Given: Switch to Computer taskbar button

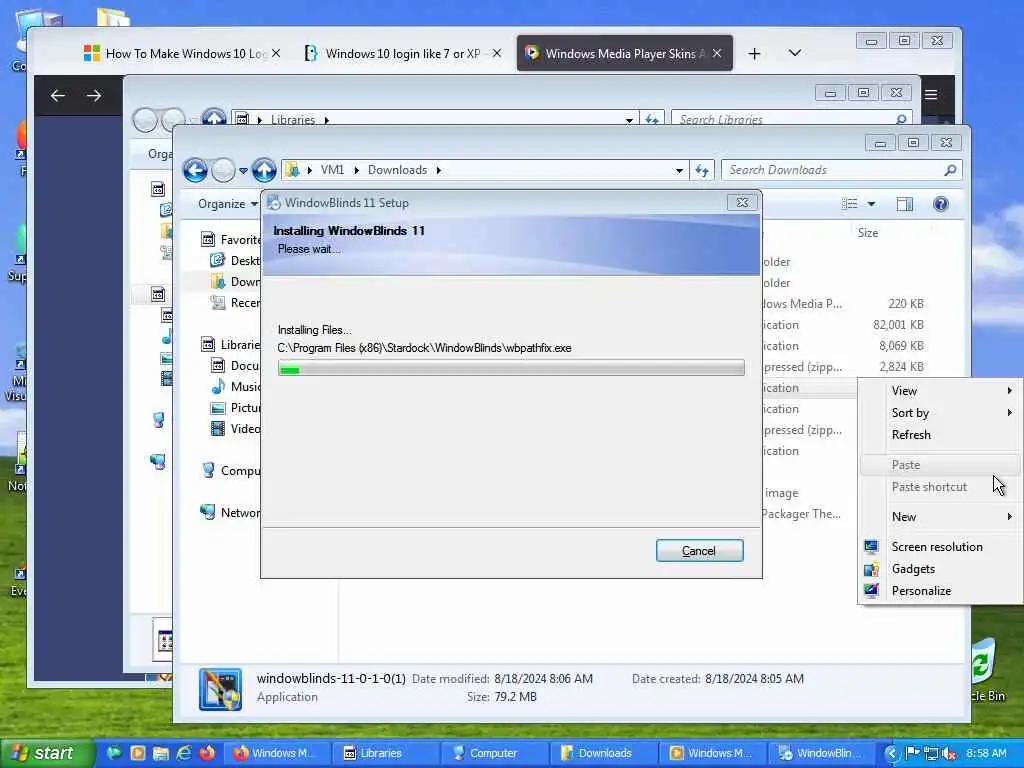Looking at the screenshot, I should 493,753.
